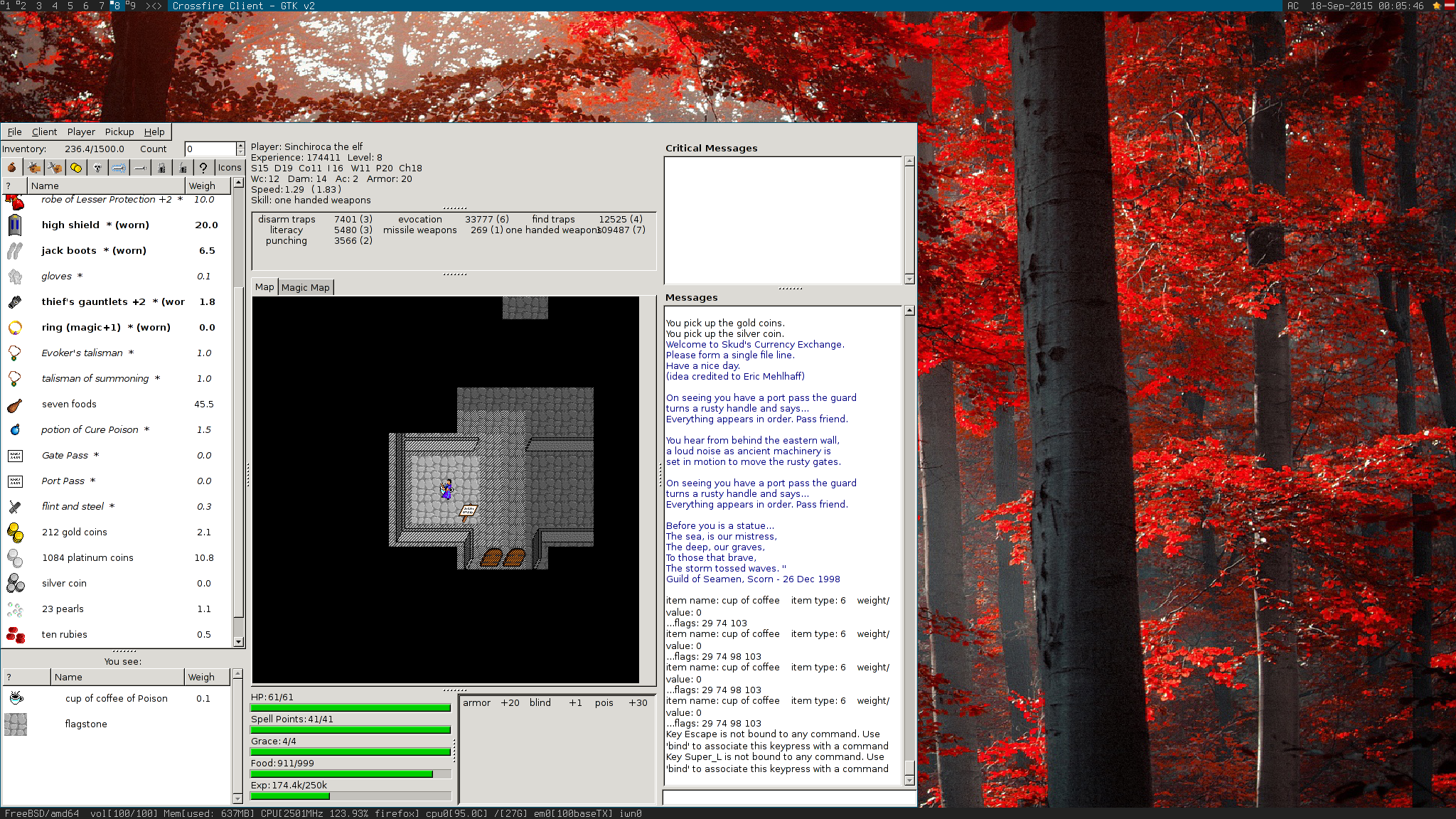Click the silver coin icon
The height and width of the screenshot is (819, 1456).
pyautogui.click(x=15, y=583)
